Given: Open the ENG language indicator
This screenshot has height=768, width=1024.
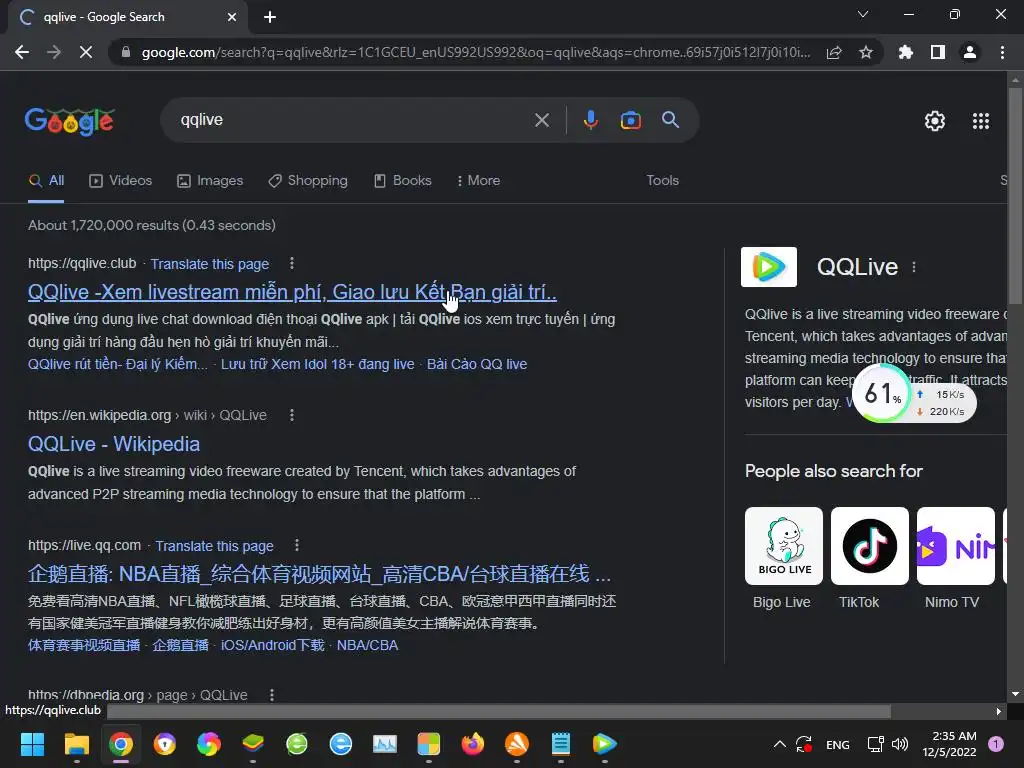Looking at the screenshot, I should point(838,744).
